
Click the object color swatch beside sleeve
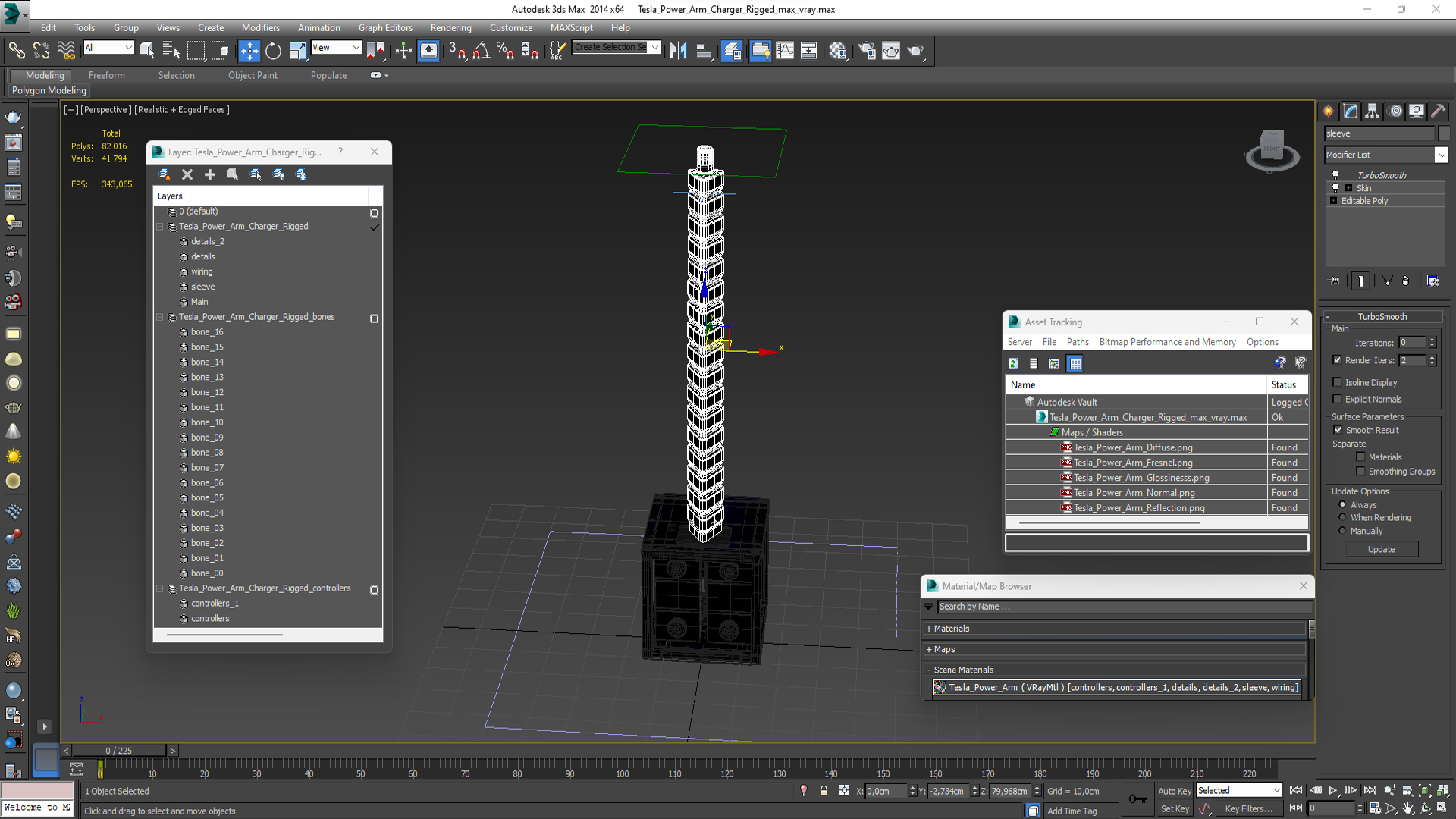pos(1443,133)
